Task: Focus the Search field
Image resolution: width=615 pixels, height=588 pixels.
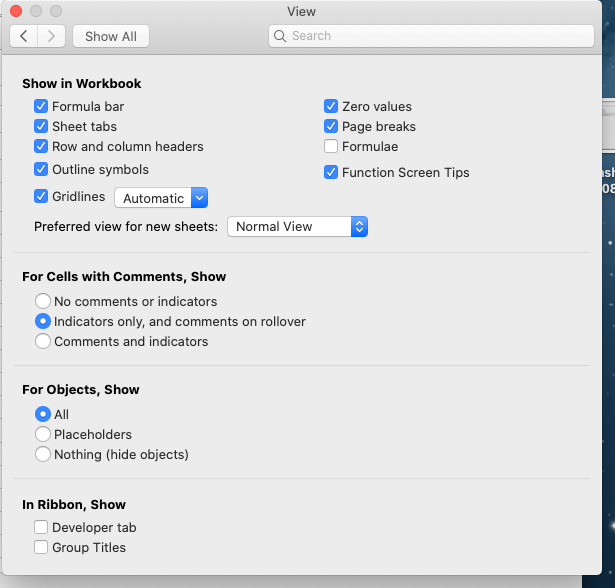Action: coord(431,36)
